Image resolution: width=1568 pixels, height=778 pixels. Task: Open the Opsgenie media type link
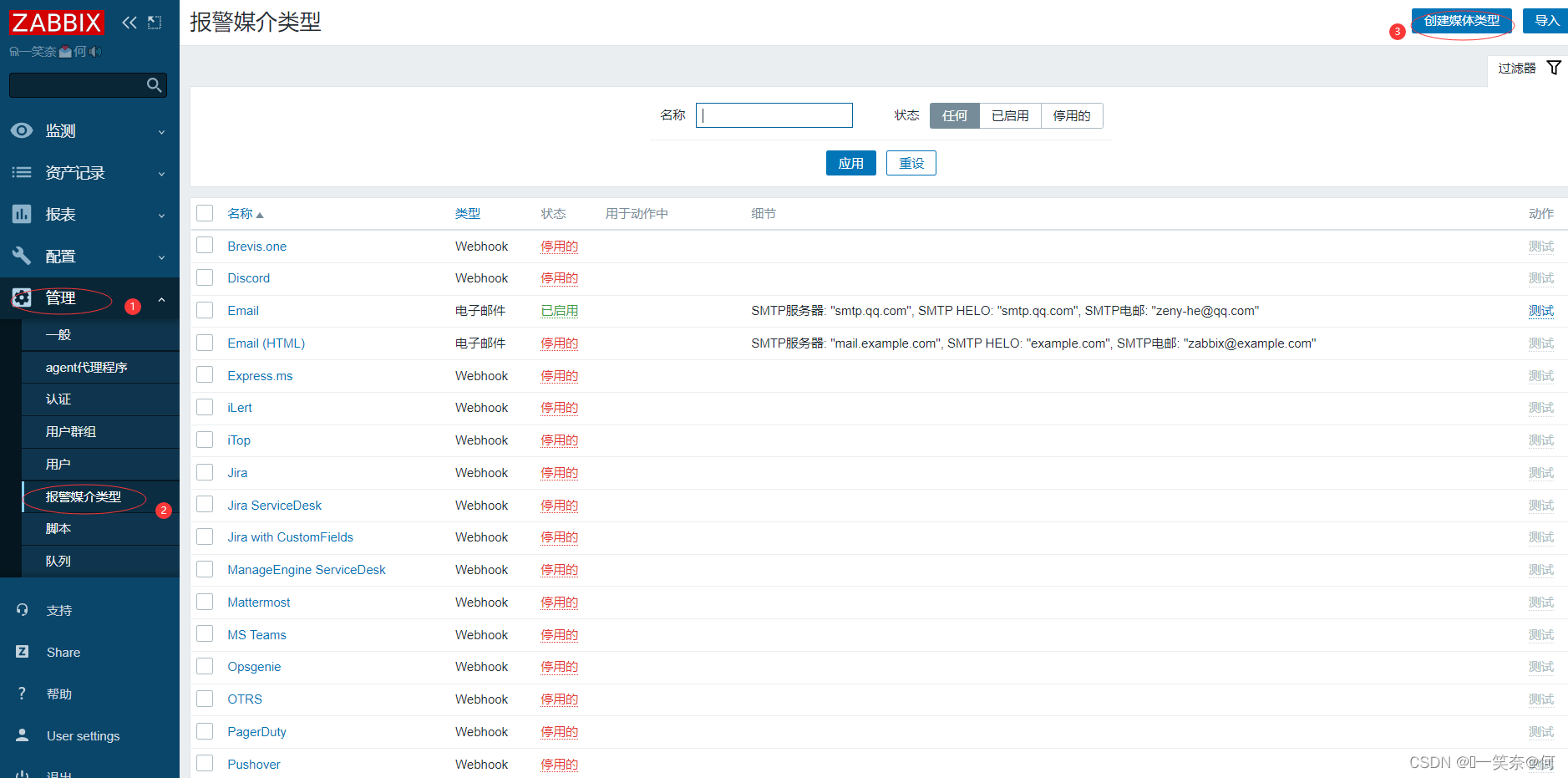(254, 667)
